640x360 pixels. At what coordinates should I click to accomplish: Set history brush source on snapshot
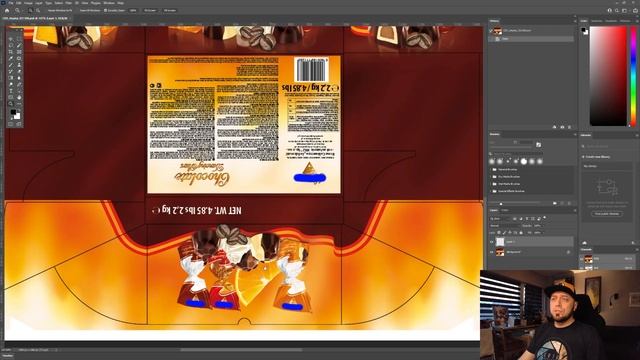(491, 30)
